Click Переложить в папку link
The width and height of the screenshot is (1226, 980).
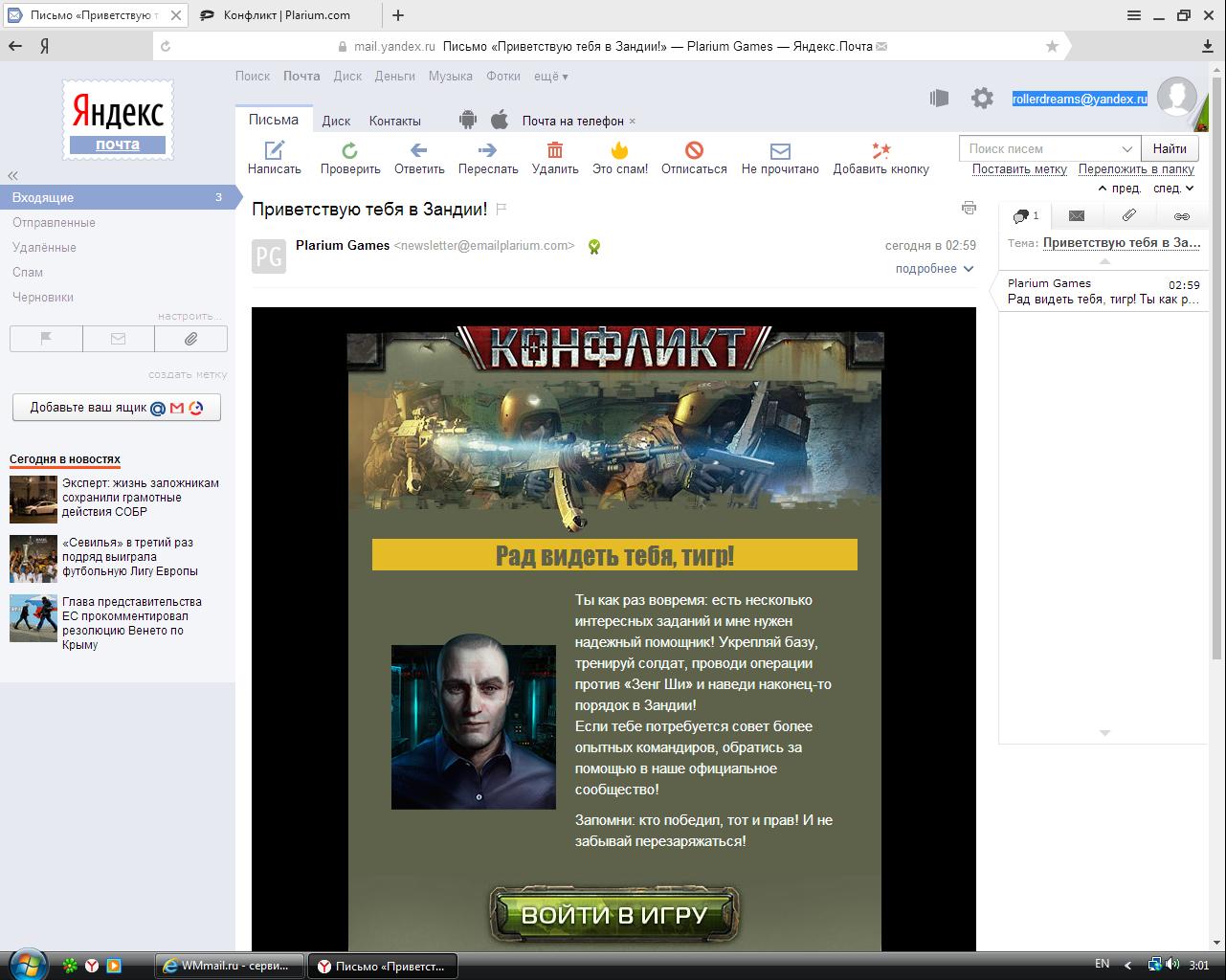[x=1136, y=169]
